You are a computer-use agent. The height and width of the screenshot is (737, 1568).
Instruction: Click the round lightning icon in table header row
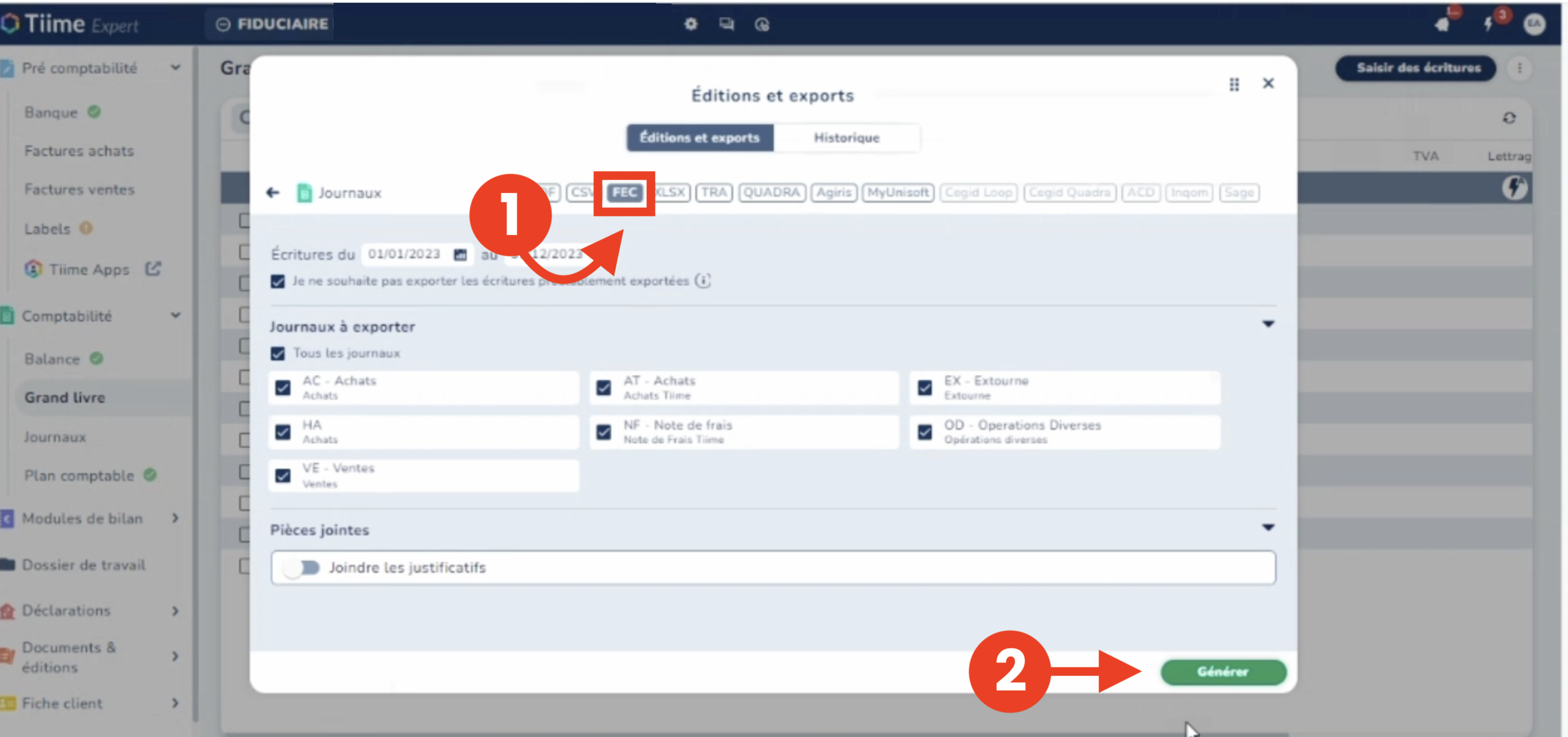tap(1514, 188)
